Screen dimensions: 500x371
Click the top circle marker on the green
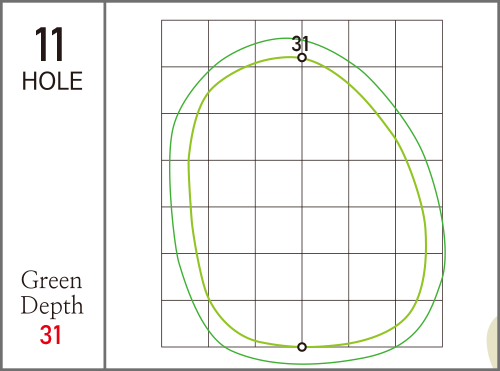302,58
